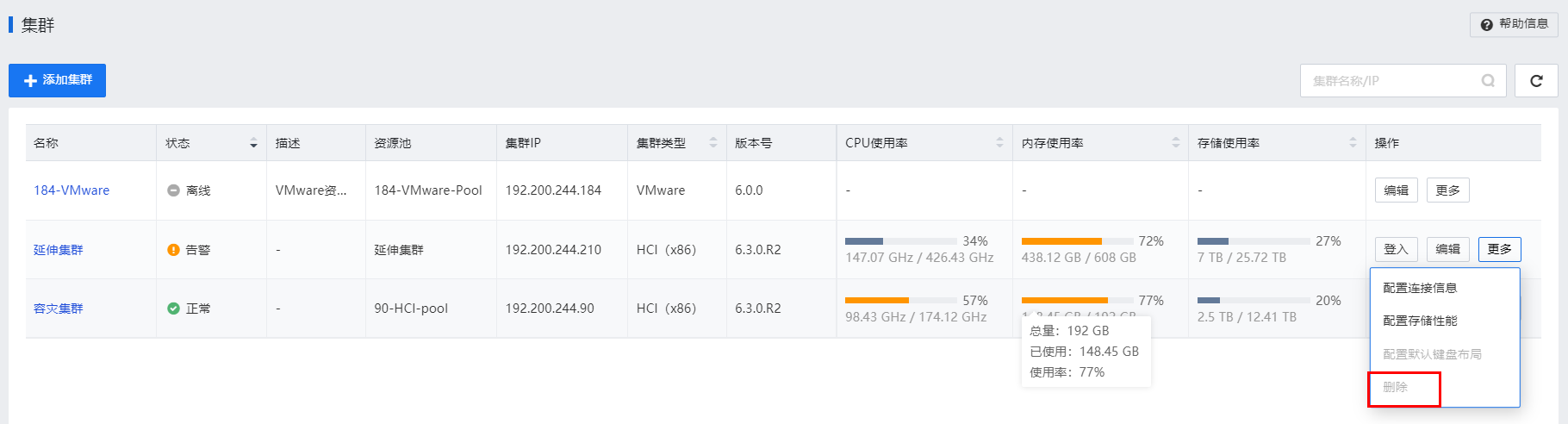This screenshot has width=1568, height=424.
Task: Click IP cell 192.200.244.90
Action: 550,309
